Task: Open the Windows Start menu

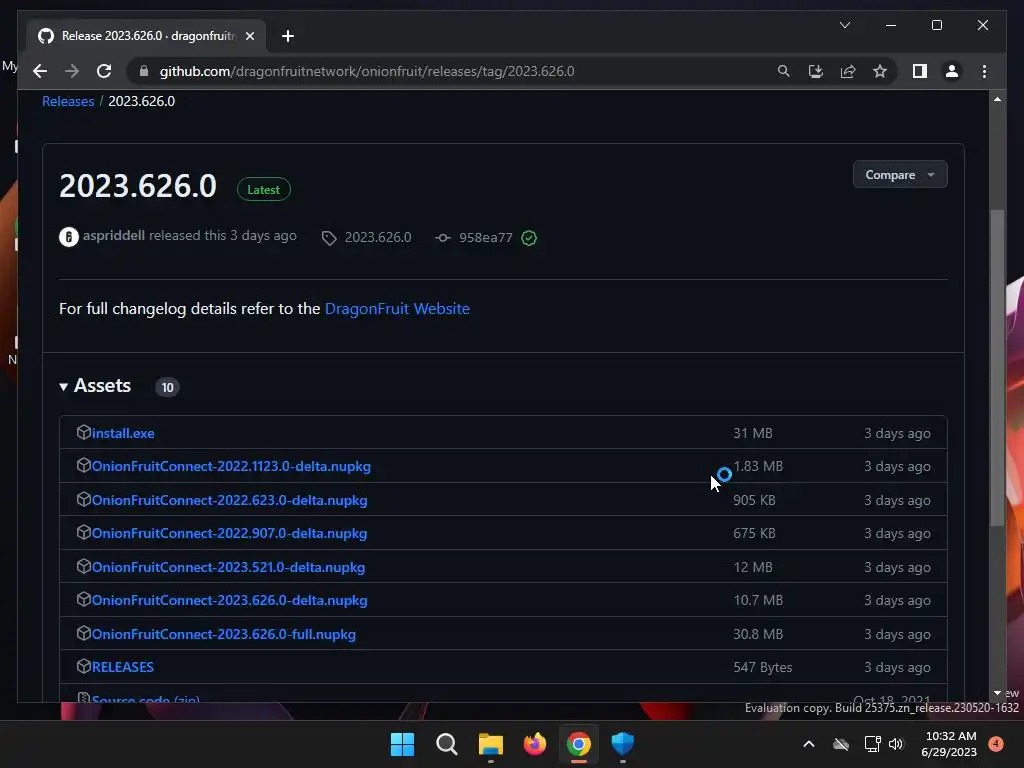Action: point(402,744)
